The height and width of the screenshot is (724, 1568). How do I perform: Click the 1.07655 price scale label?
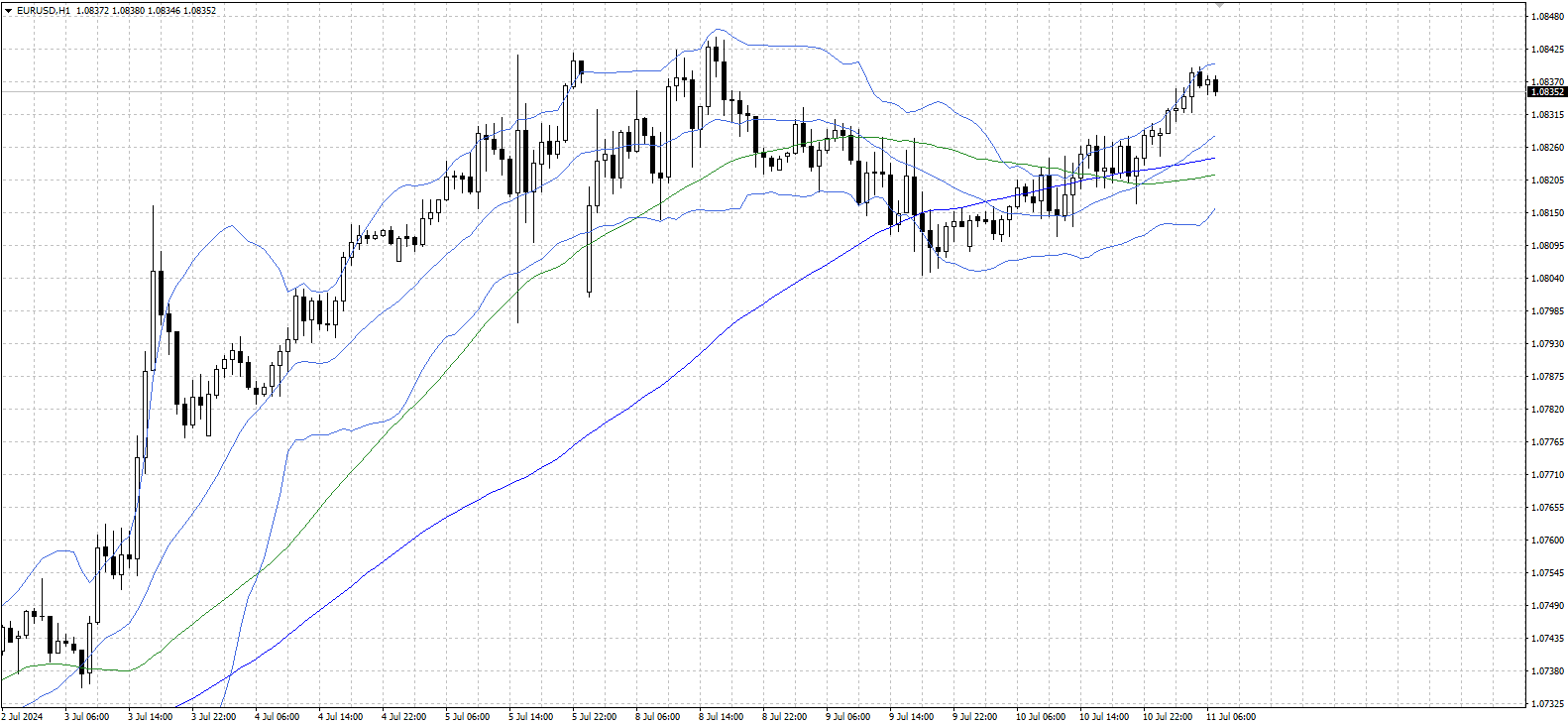(x=1548, y=507)
